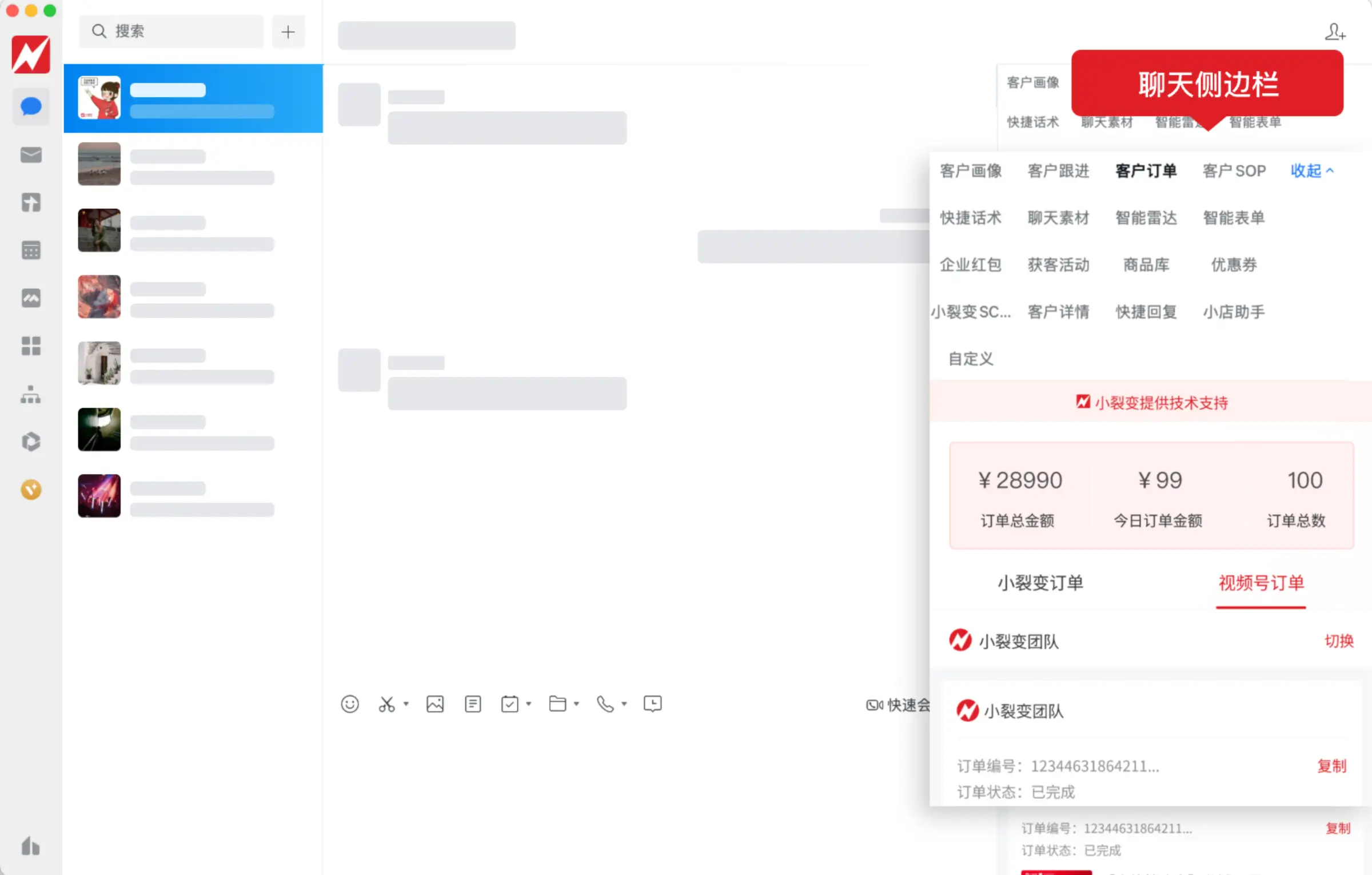Screen dimensions: 1372x875
Task: Open the calendar icon in left sidebar
Action: pos(31,250)
